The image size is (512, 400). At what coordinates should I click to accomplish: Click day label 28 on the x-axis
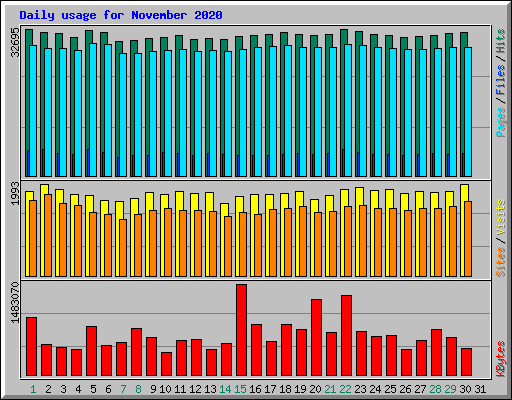pyautogui.click(x=435, y=389)
